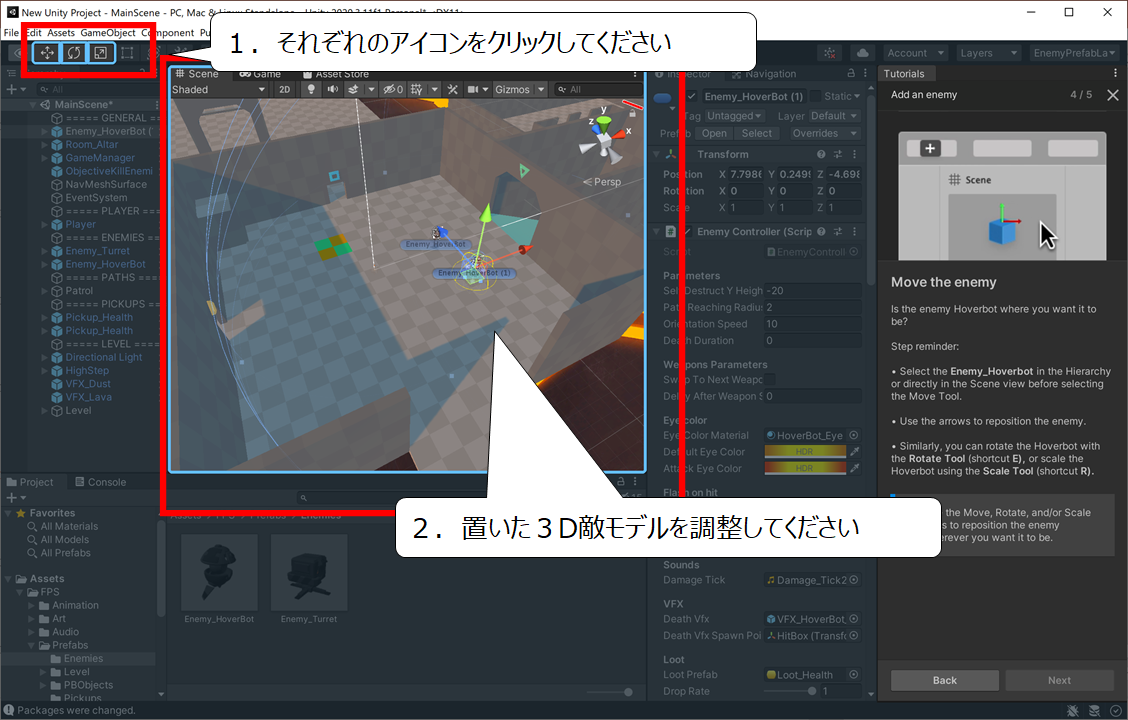The width and height of the screenshot is (1128, 720).
Task: Switch to the Console tab
Action: pos(100,482)
